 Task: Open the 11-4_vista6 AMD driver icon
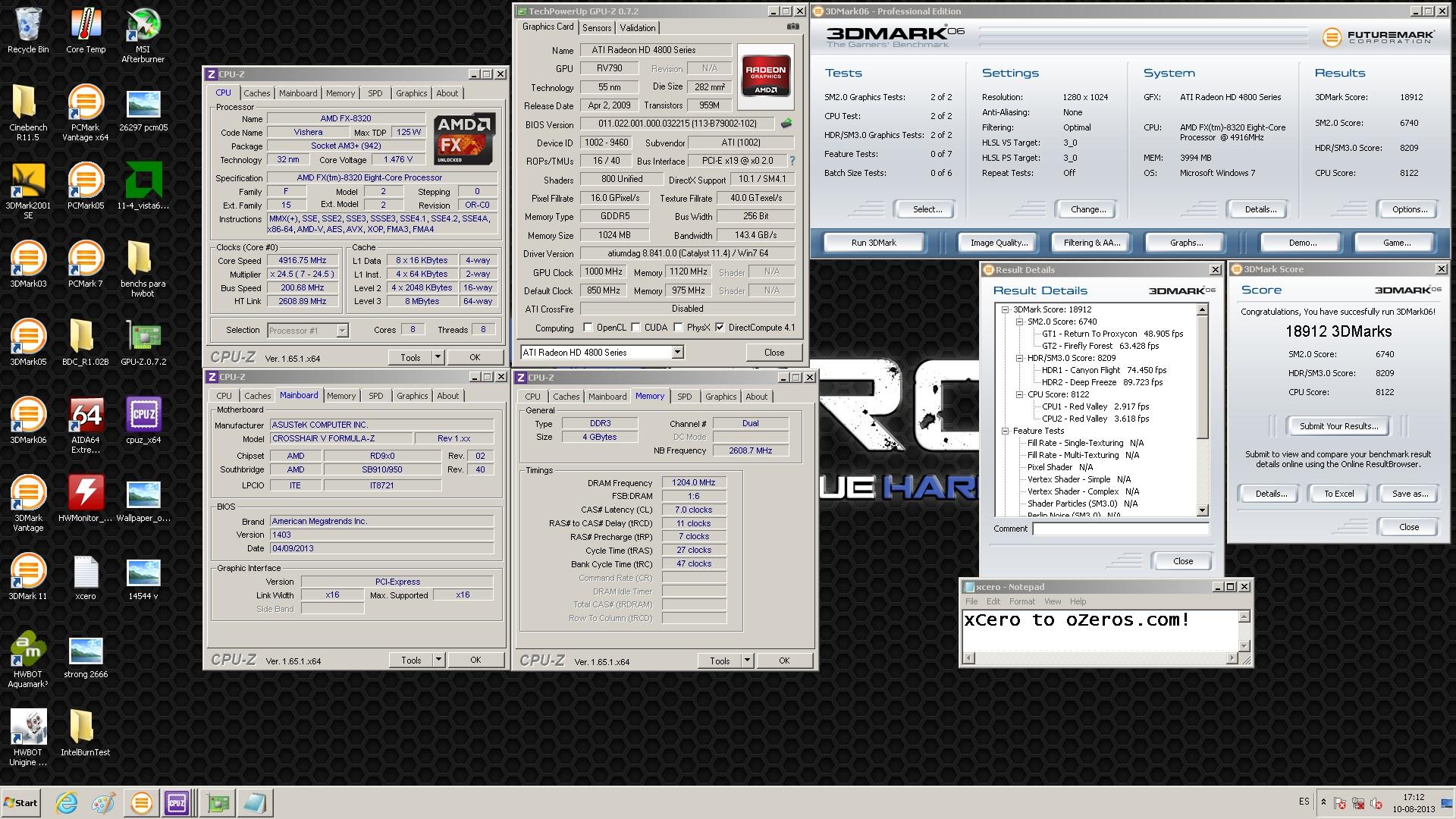point(143,187)
